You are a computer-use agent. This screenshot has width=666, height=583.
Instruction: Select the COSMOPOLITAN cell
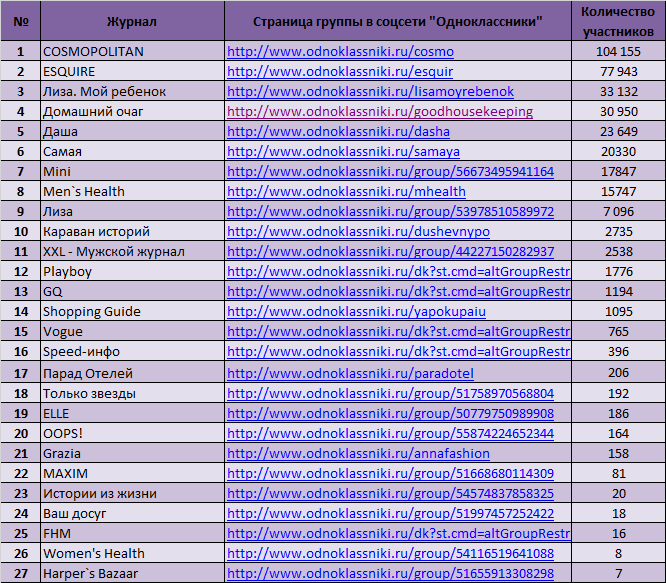click(132, 52)
